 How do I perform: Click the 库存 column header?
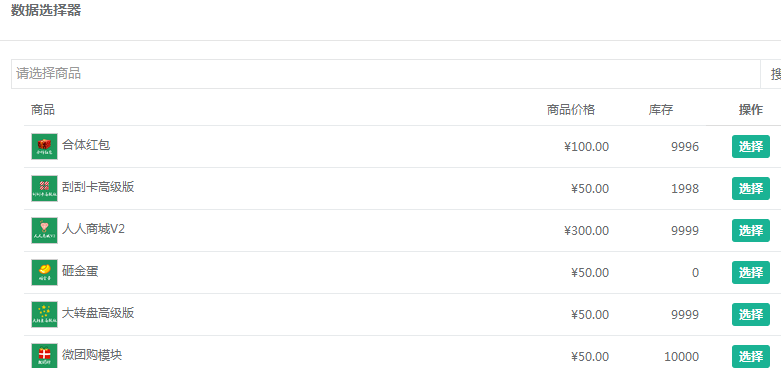660,110
